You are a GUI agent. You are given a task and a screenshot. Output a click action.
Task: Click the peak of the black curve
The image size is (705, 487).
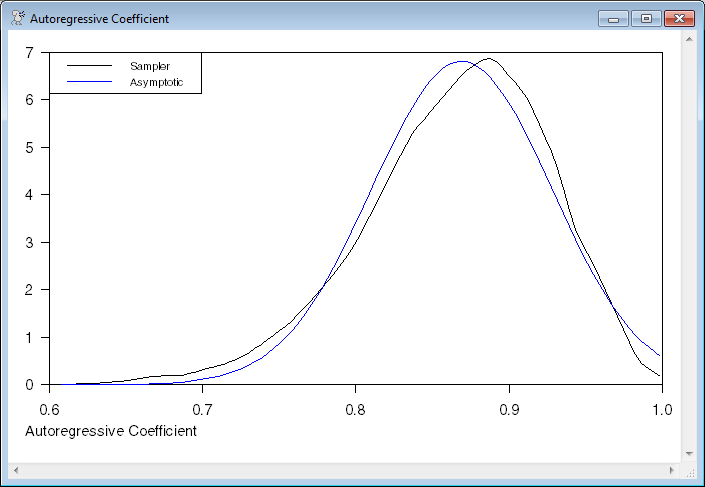click(488, 58)
